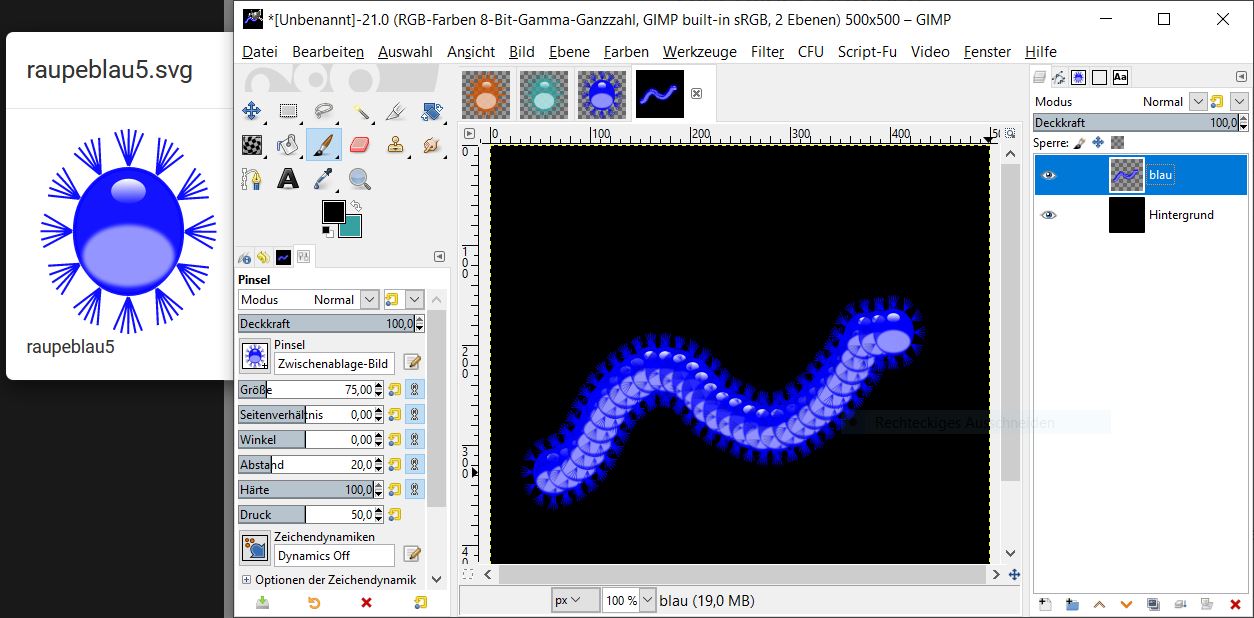The image size is (1254, 618).
Task: Open the brush Modus dropdown in tool options
Action: [x=368, y=299]
